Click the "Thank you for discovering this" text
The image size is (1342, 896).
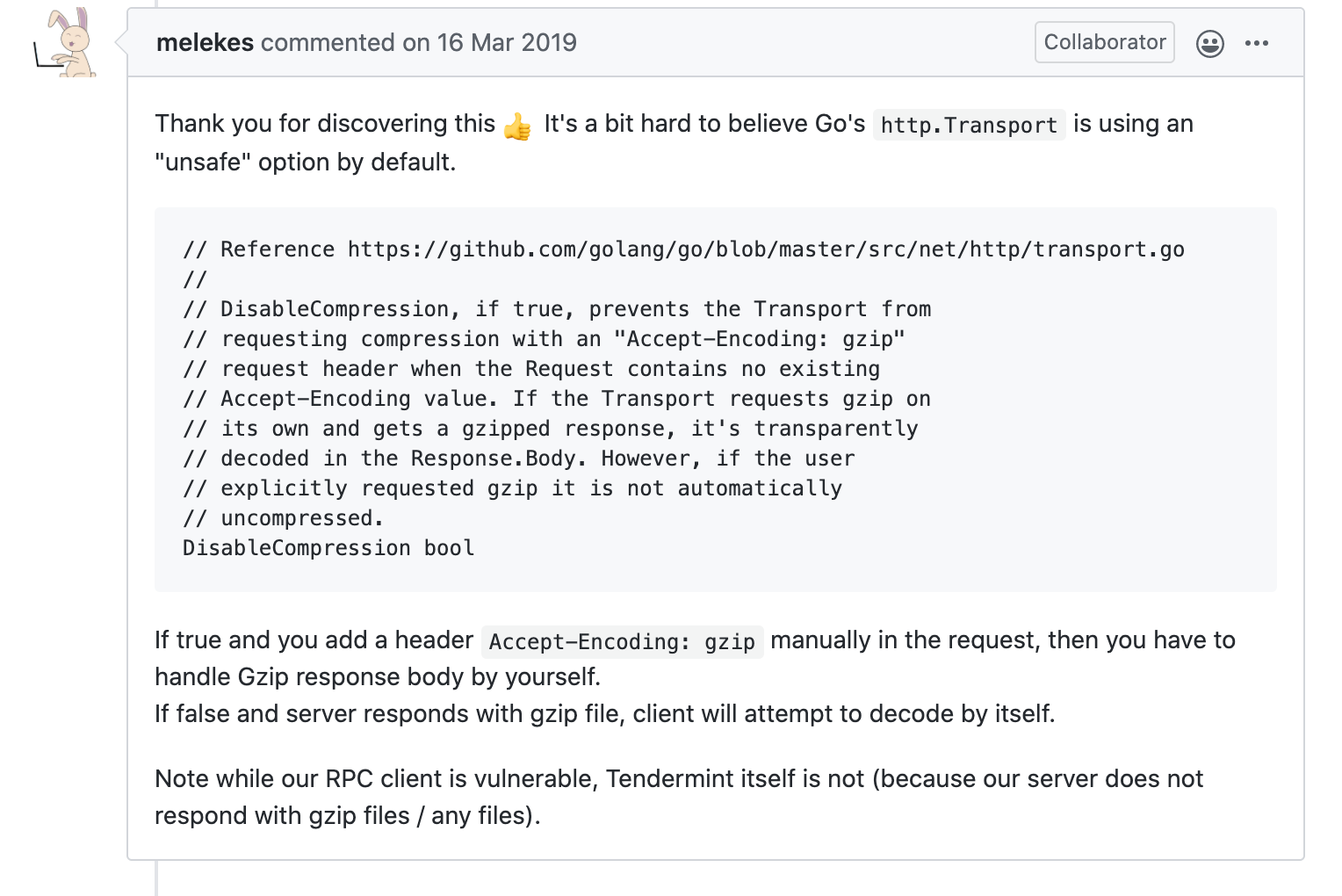point(325,124)
